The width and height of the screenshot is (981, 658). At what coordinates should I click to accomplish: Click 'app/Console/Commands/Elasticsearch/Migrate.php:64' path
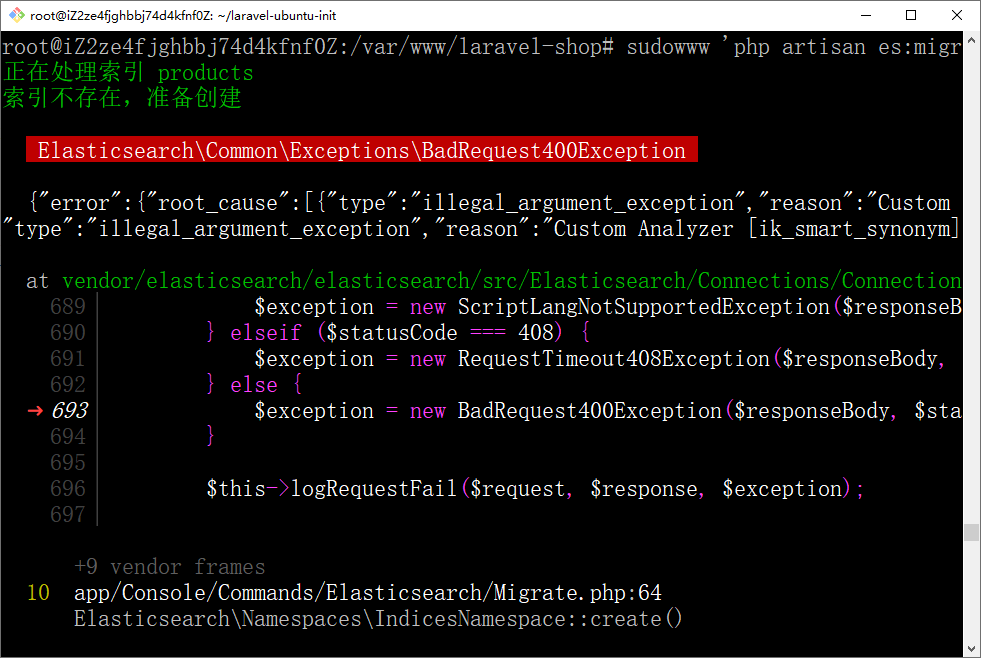pos(368,592)
